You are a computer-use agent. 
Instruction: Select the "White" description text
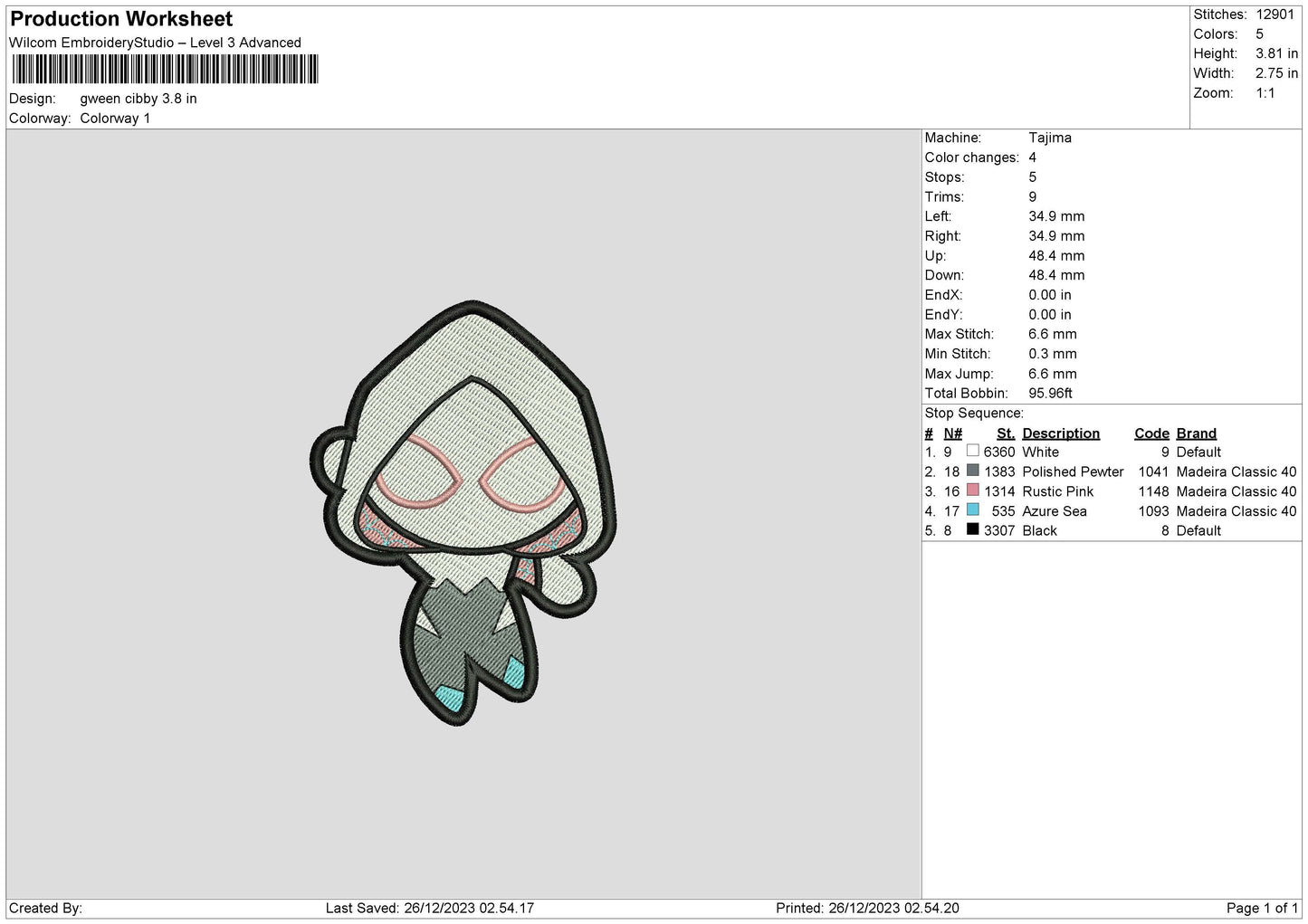point(1040,452)
